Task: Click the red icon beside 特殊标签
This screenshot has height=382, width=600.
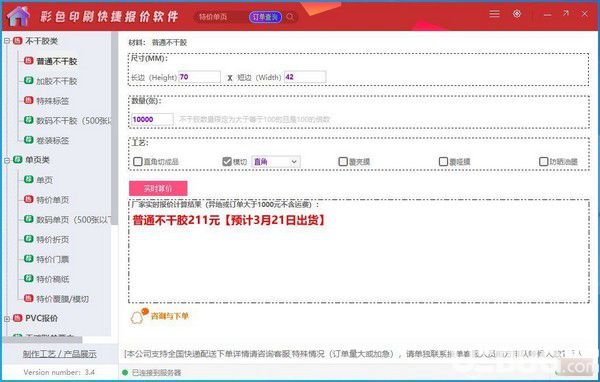Action: (29, 100)
